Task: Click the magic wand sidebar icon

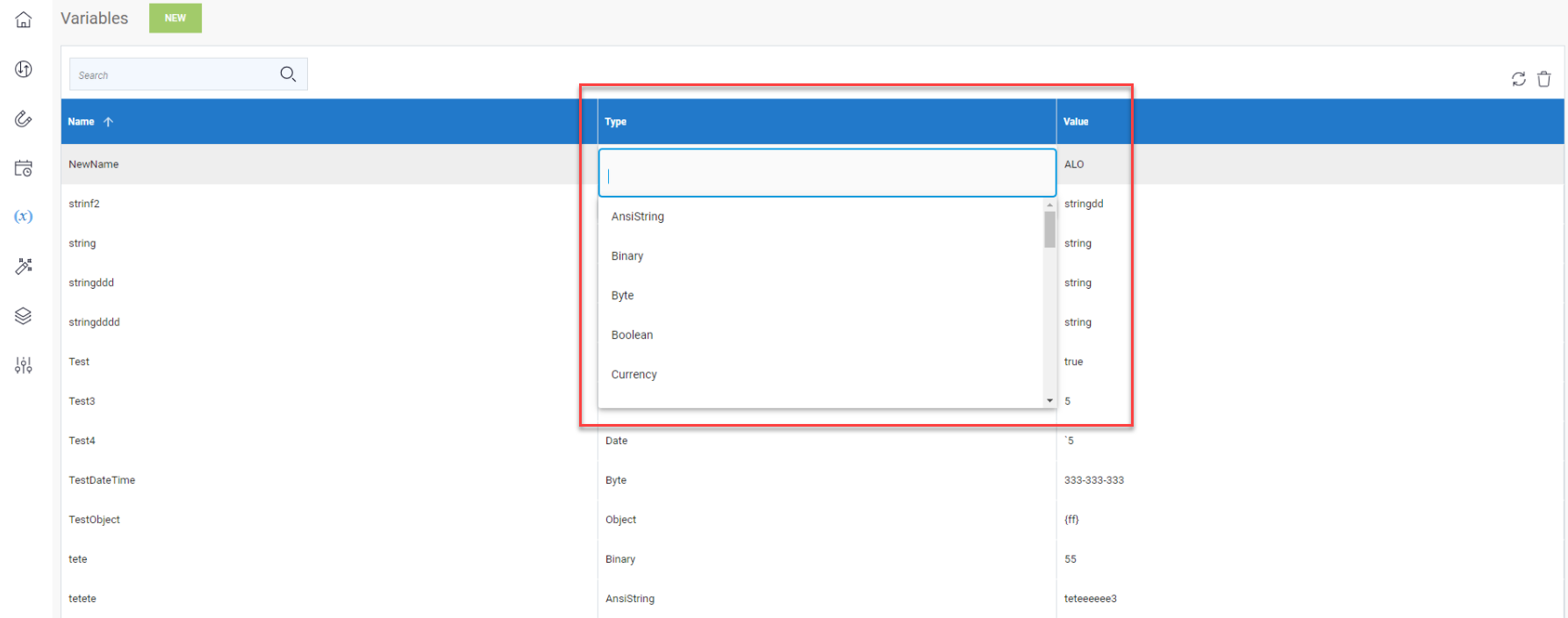Action: (24, 266)
